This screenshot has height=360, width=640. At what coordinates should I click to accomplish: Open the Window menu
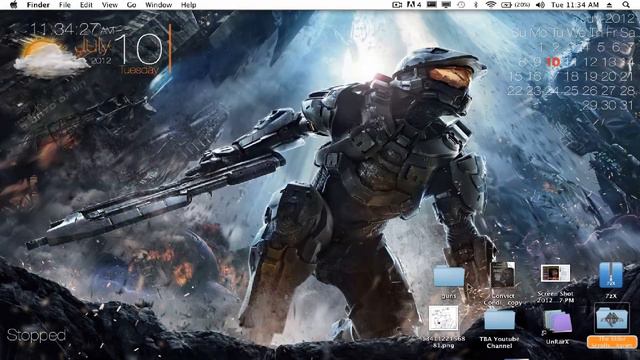click(158, 5)
